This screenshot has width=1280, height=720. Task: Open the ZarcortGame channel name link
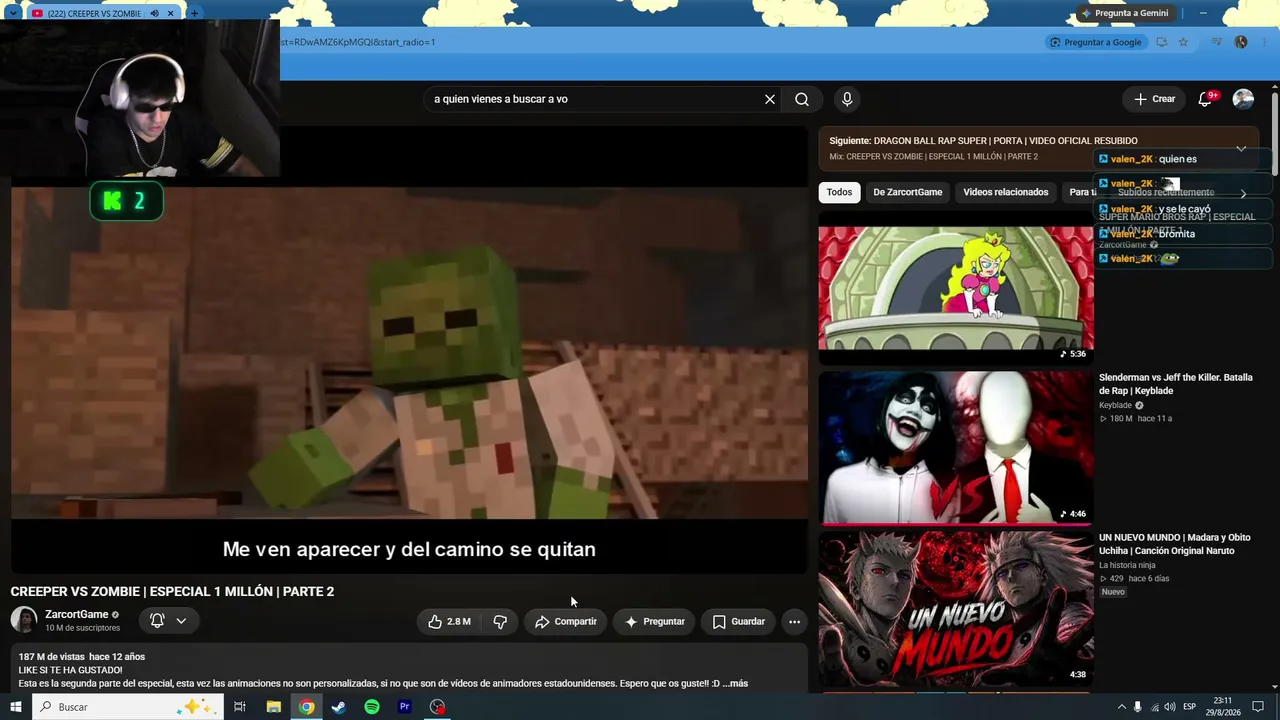click(77, 614)
